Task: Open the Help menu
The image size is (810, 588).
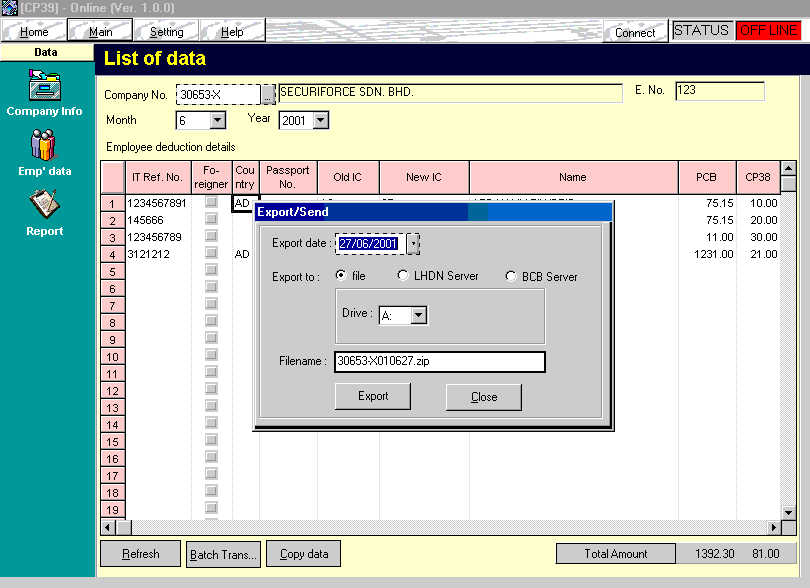Action: 232,32
